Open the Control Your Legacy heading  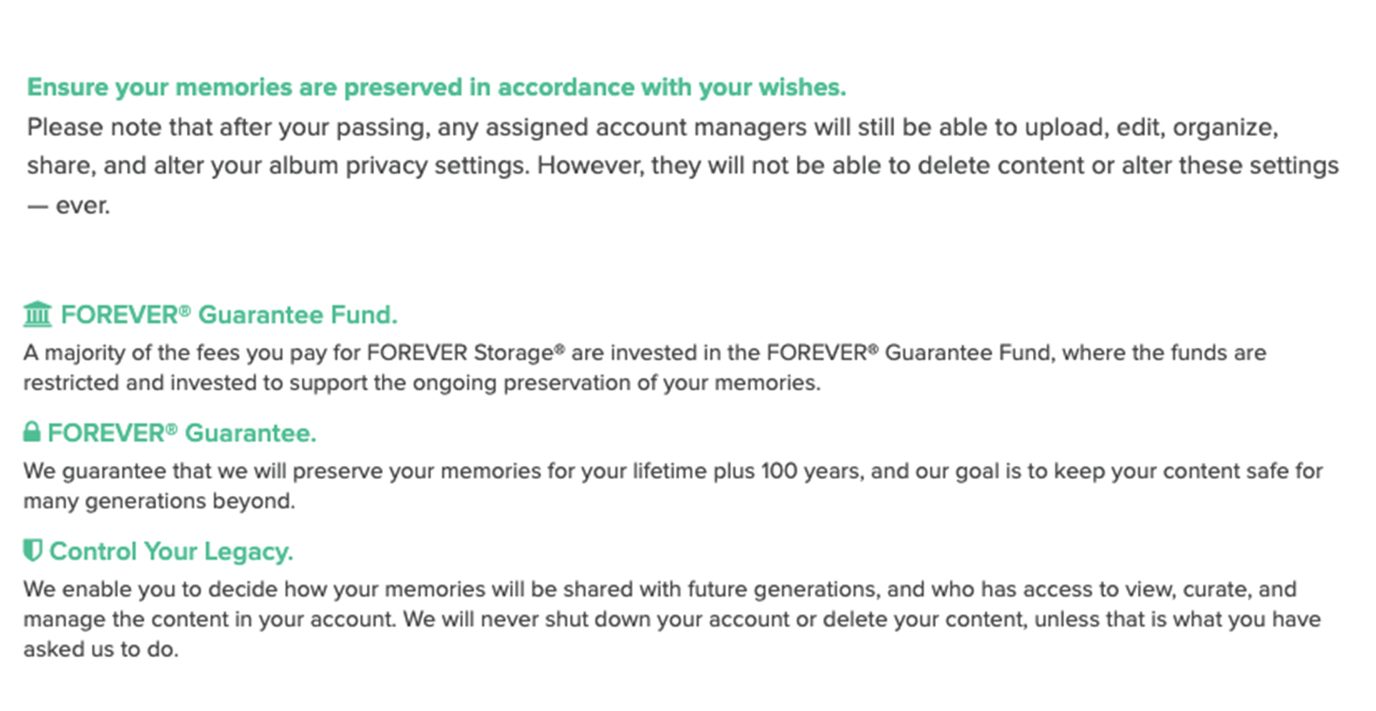[171, 551]
